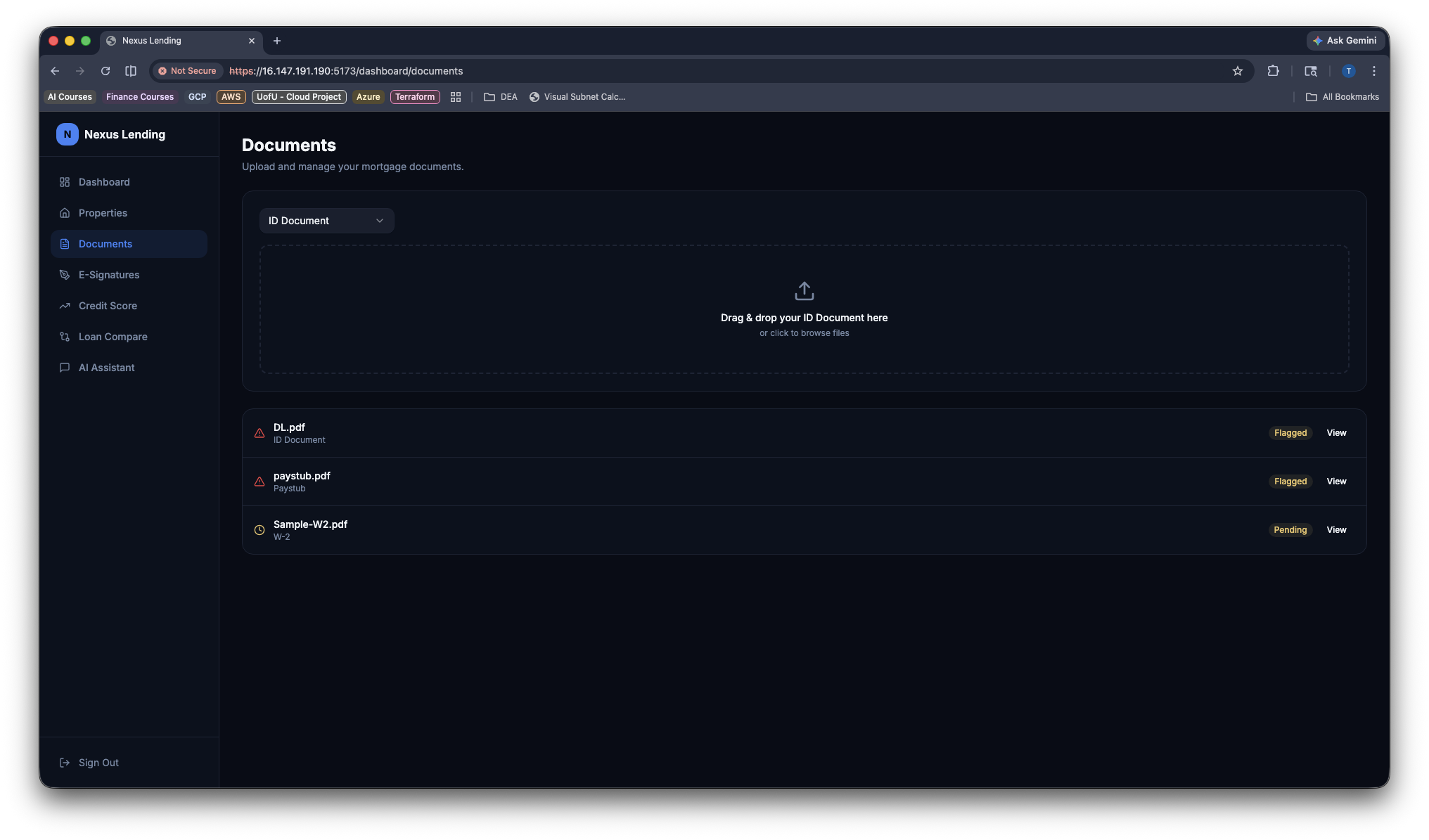
Task: Click the Pending badge on Sample-W2.pdf
Action: point(1290,530)
